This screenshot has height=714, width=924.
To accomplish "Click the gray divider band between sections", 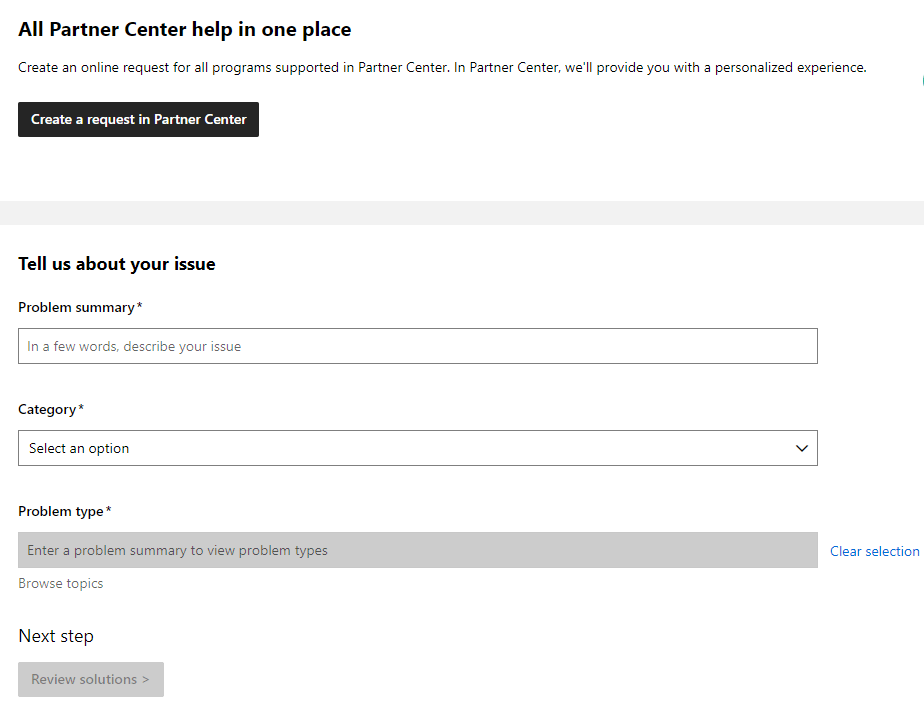I will tap(462, 213).
